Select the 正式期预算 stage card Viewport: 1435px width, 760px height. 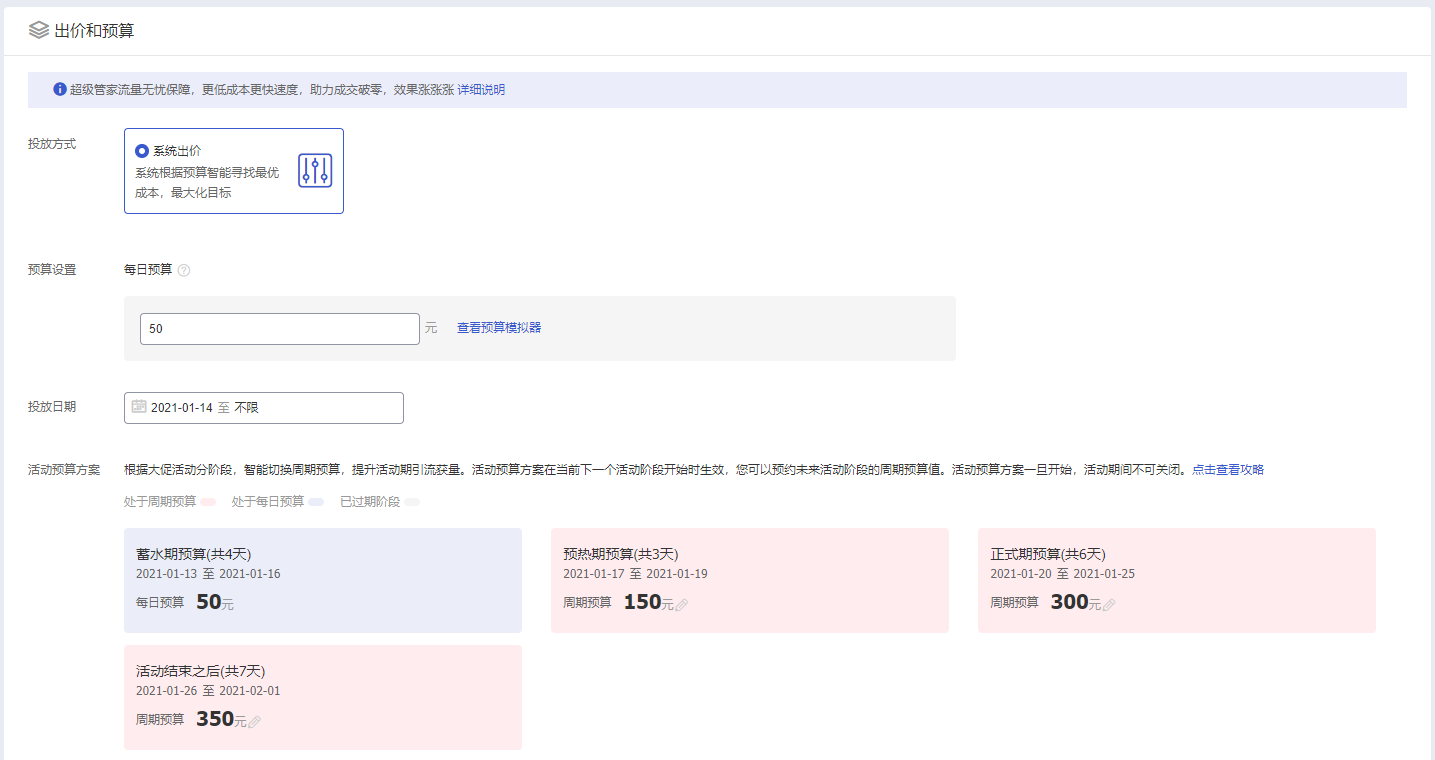coord(1177,580)
